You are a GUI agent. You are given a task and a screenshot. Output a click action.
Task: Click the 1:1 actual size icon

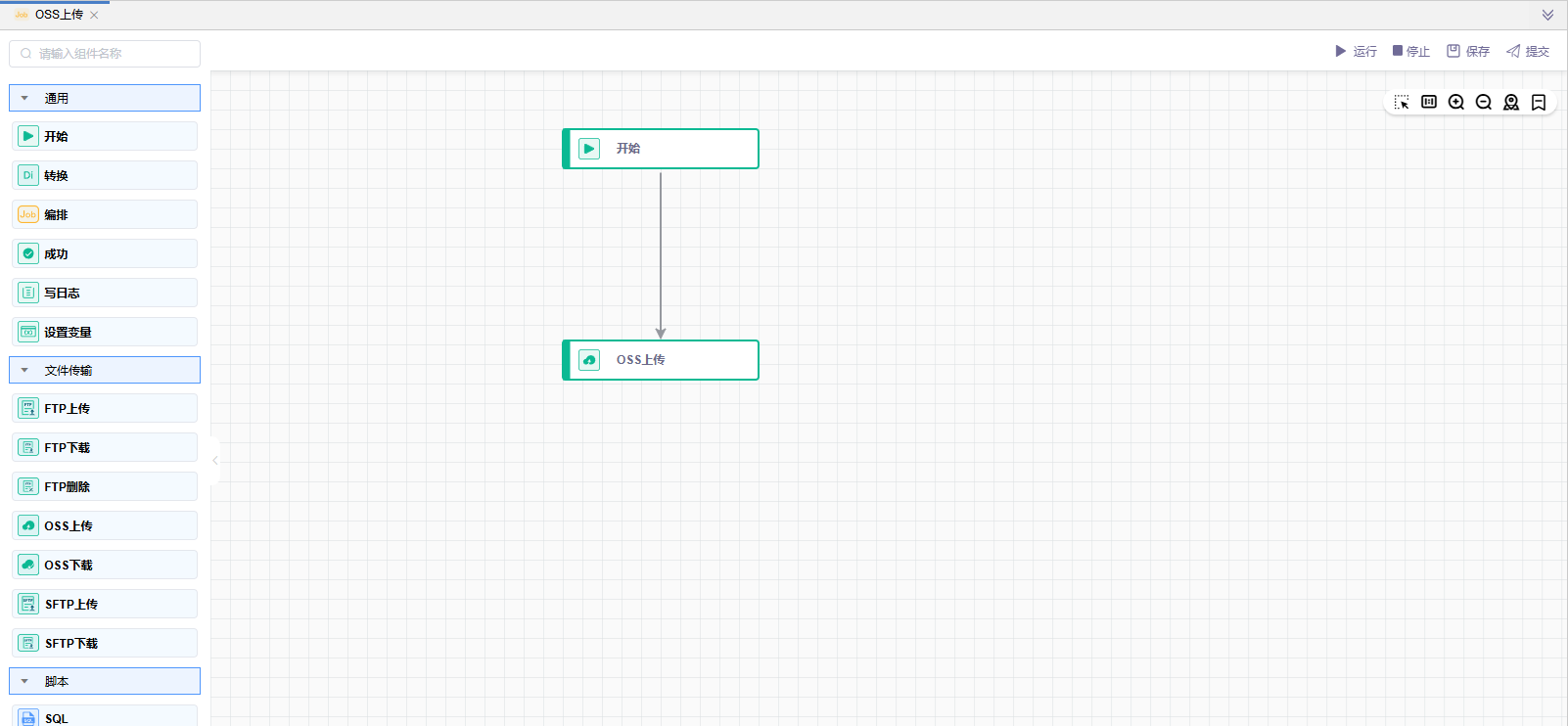point(1429,102)
